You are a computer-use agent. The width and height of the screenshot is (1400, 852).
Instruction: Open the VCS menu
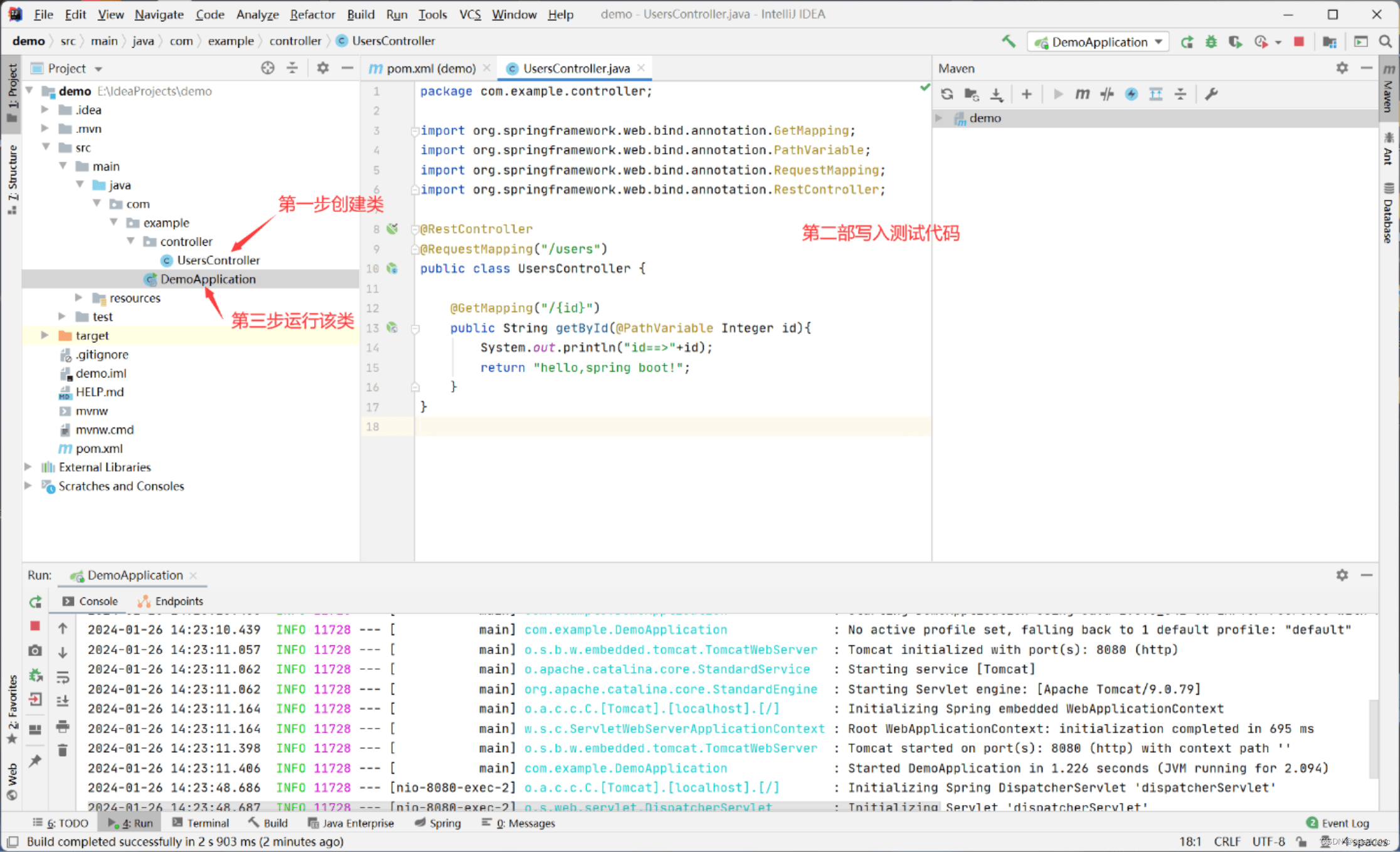click(x=470, y=14)
